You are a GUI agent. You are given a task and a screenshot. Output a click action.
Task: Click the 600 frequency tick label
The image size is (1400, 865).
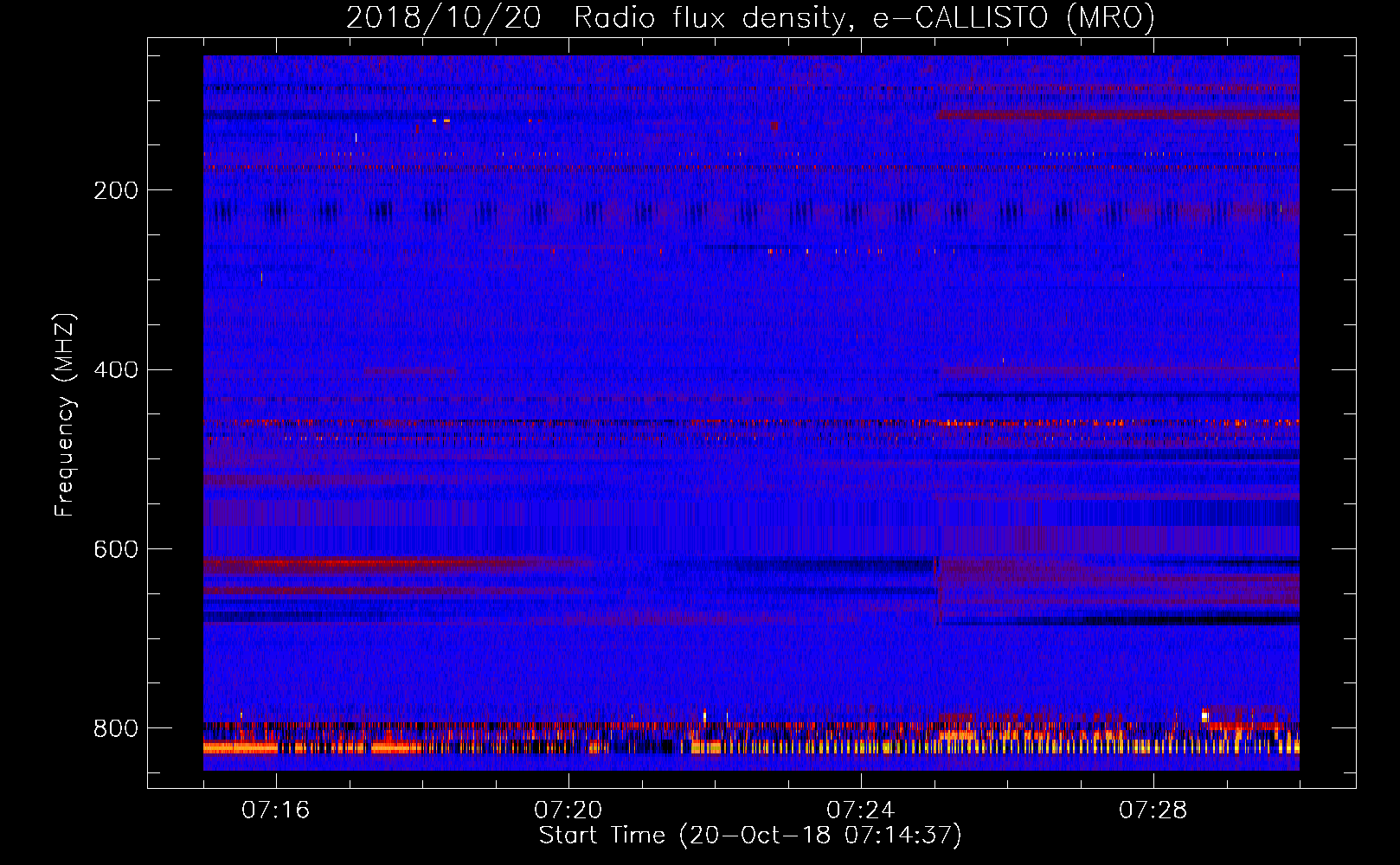click(x=116, y=550)
